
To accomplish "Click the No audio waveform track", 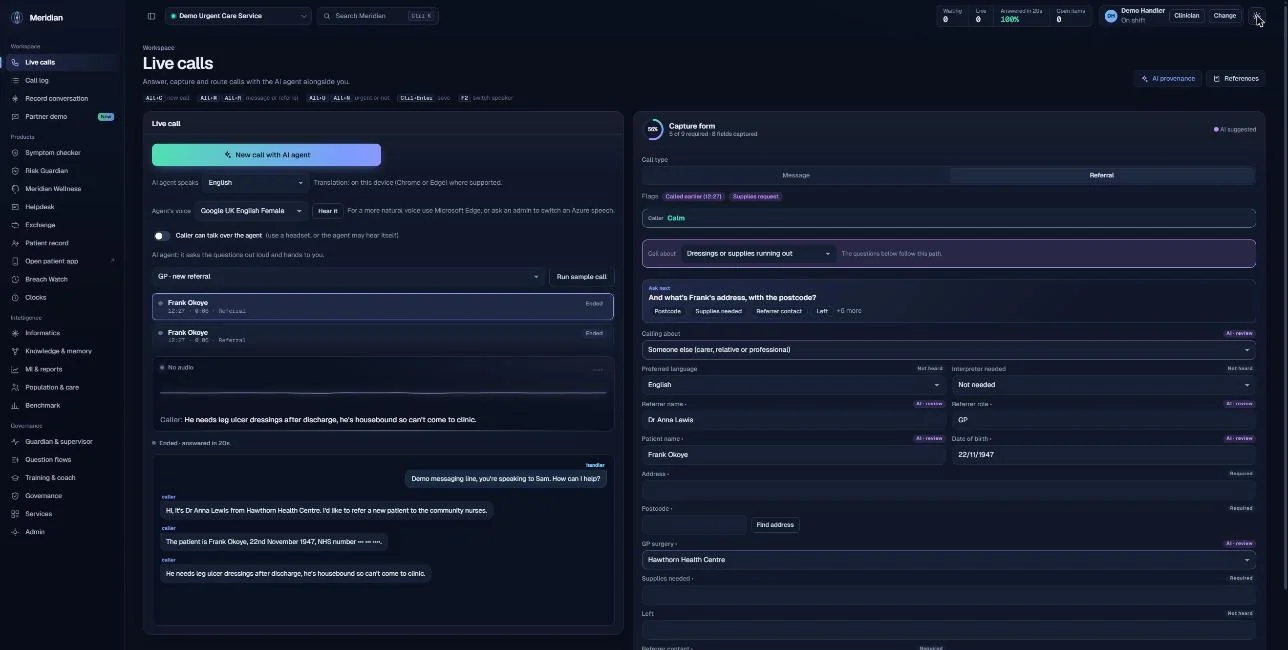I will click(x=383, y=392).
